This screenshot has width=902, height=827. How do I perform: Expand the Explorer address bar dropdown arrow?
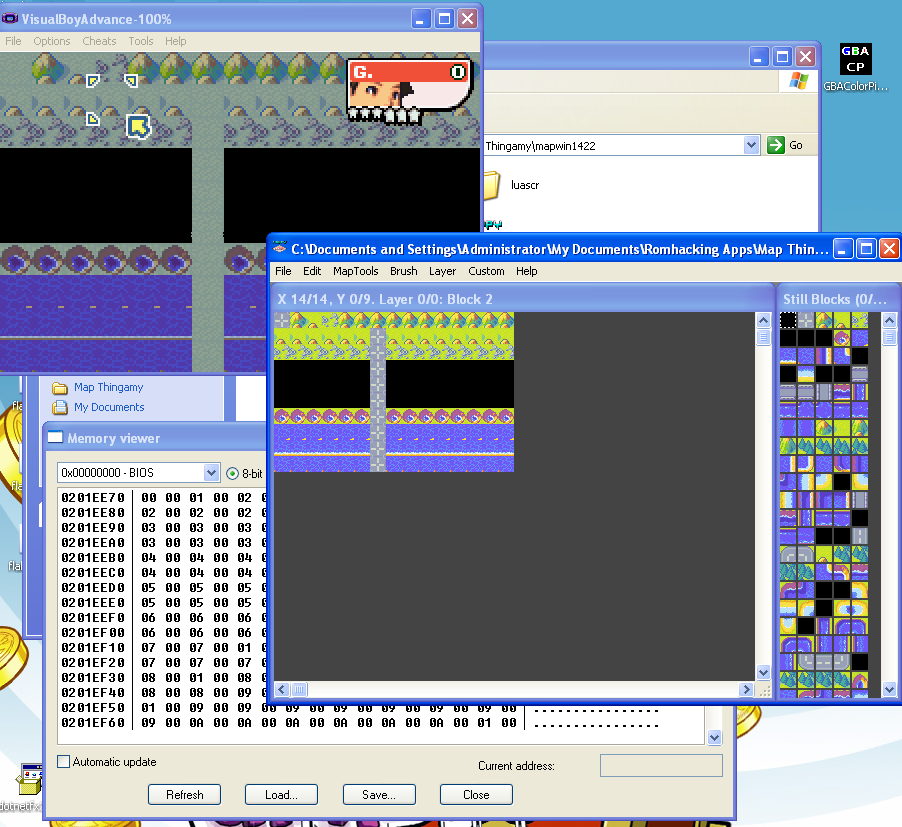point(751,146)
